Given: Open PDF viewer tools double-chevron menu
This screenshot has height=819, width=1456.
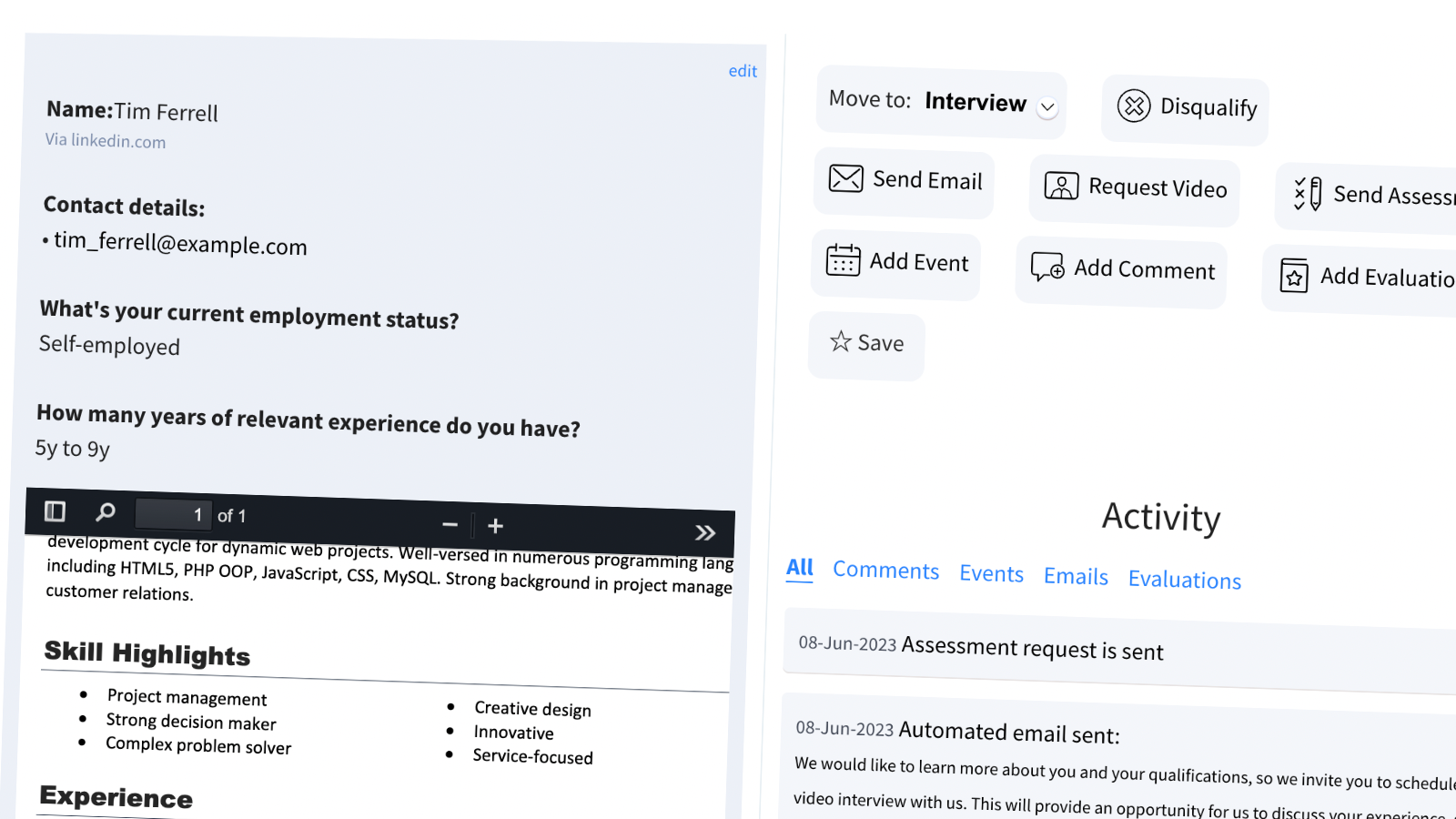Looking at the screenshot, I should click(705, 532).
